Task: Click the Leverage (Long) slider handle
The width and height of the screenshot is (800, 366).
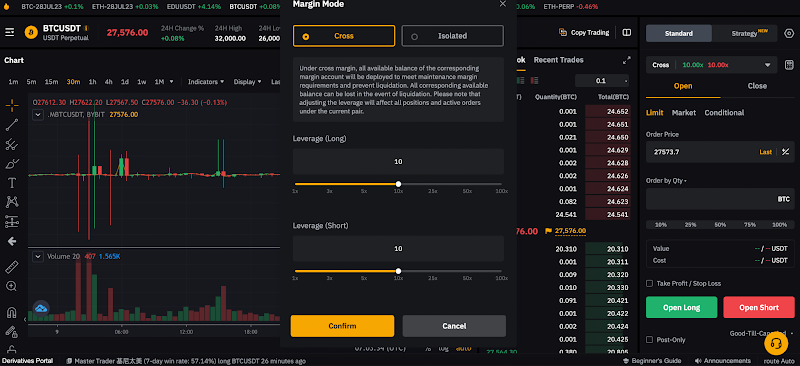Action: [398, 184]
